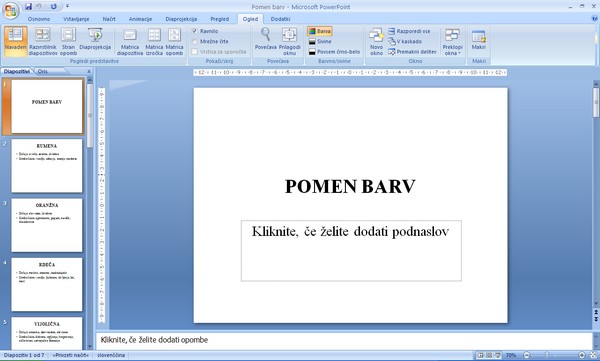Click slovenščina language in status bar
This screenshot has width=600, height=361.
click(111, 355)
